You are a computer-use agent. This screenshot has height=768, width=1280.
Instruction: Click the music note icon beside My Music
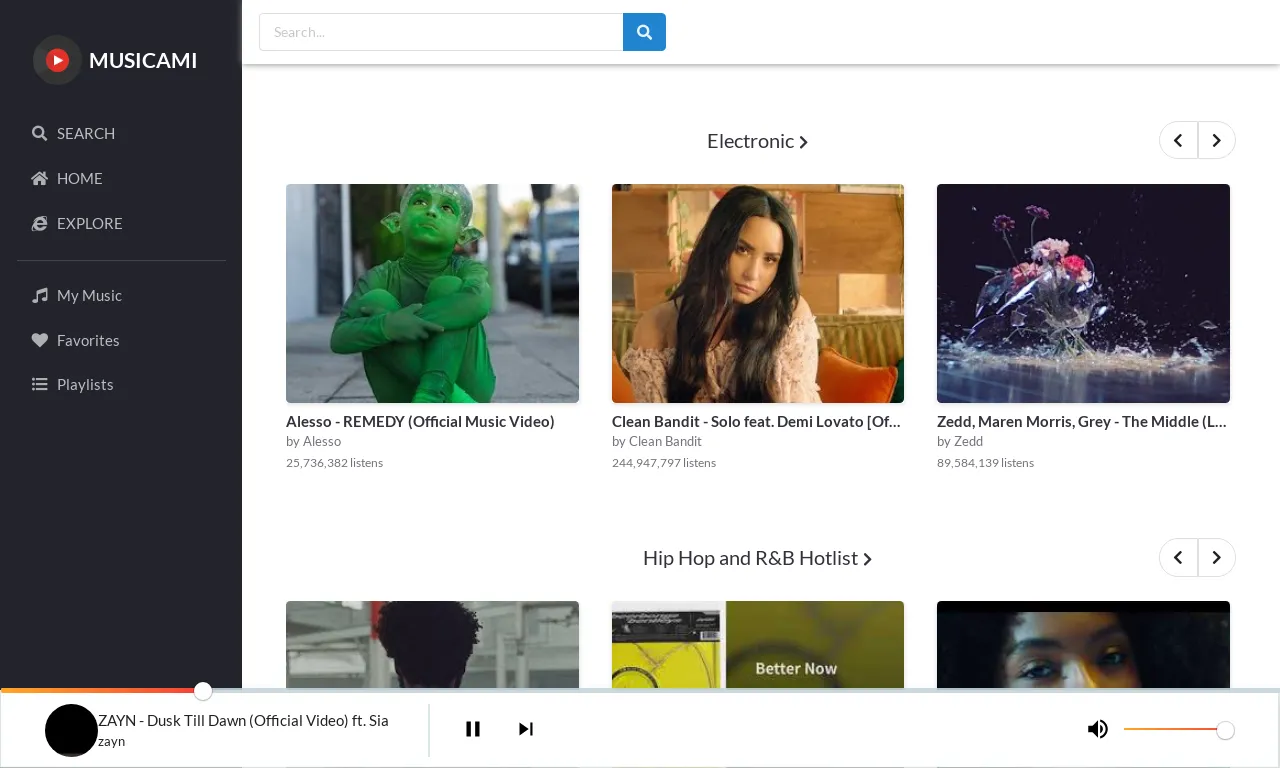tap(39, 295)
